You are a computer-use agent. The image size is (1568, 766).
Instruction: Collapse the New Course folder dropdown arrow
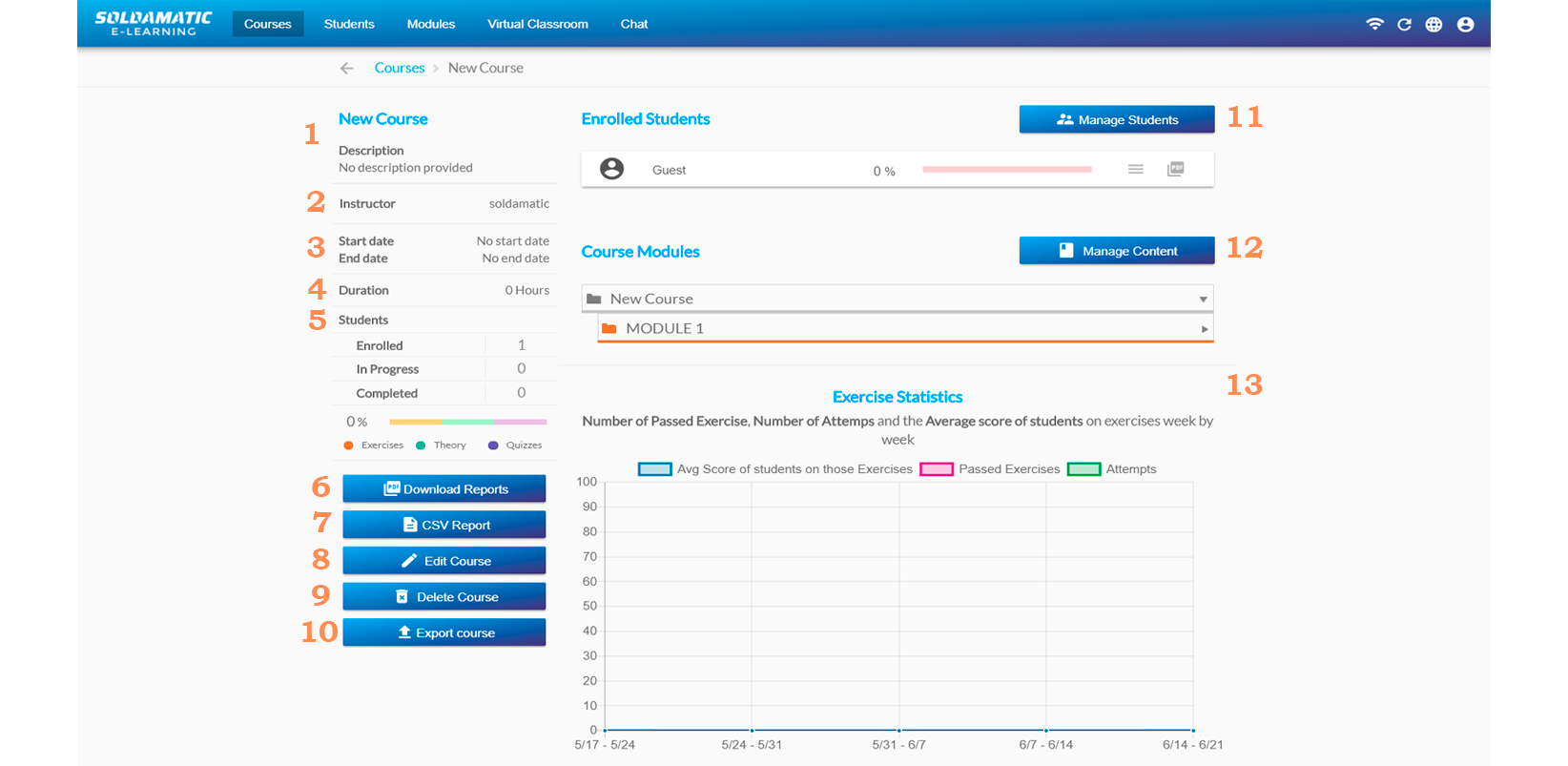pos(1203,300)
